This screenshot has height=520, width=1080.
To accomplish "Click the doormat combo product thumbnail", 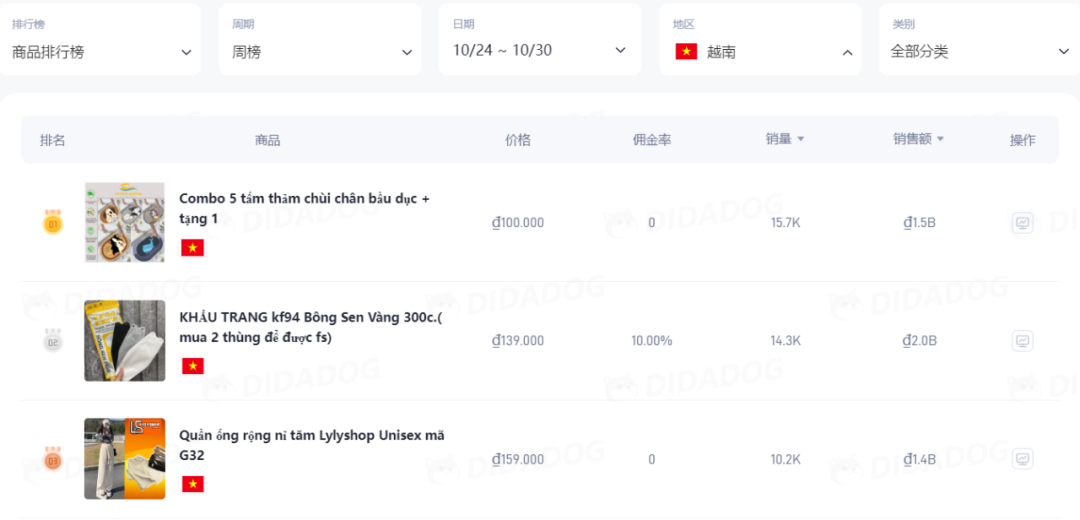I will [124, 222].
